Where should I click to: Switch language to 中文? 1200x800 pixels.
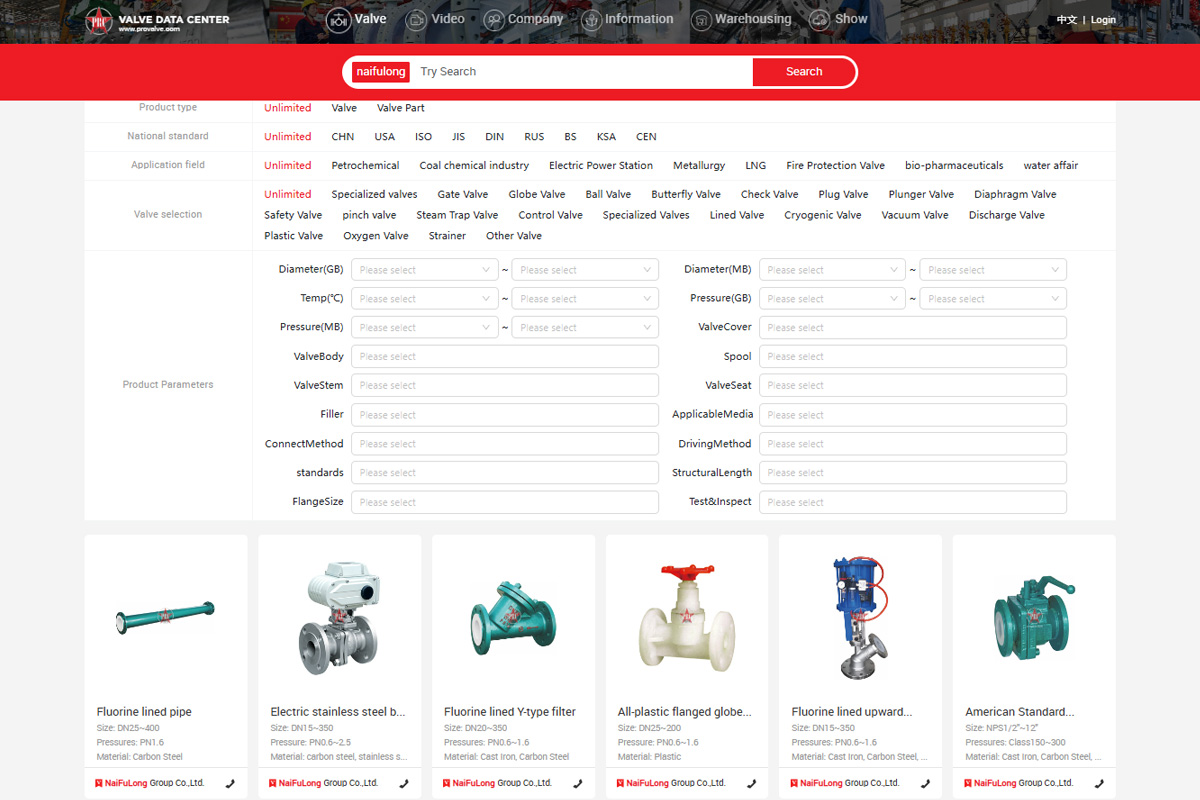coord(1067,20)
